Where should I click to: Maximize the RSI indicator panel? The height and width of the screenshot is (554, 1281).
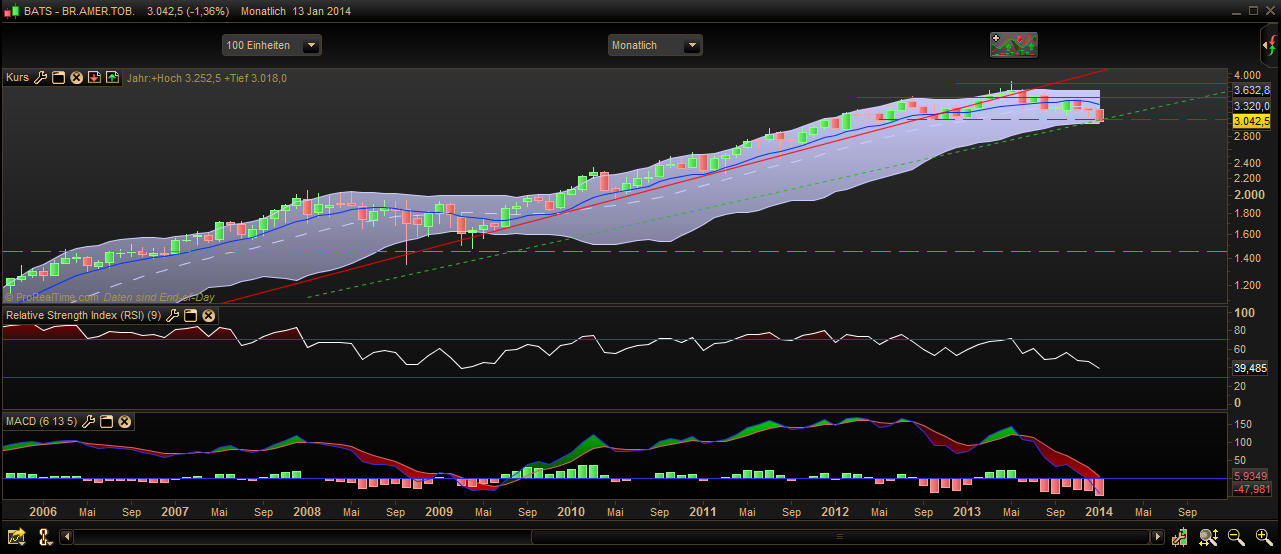click(x=190, y=316)
